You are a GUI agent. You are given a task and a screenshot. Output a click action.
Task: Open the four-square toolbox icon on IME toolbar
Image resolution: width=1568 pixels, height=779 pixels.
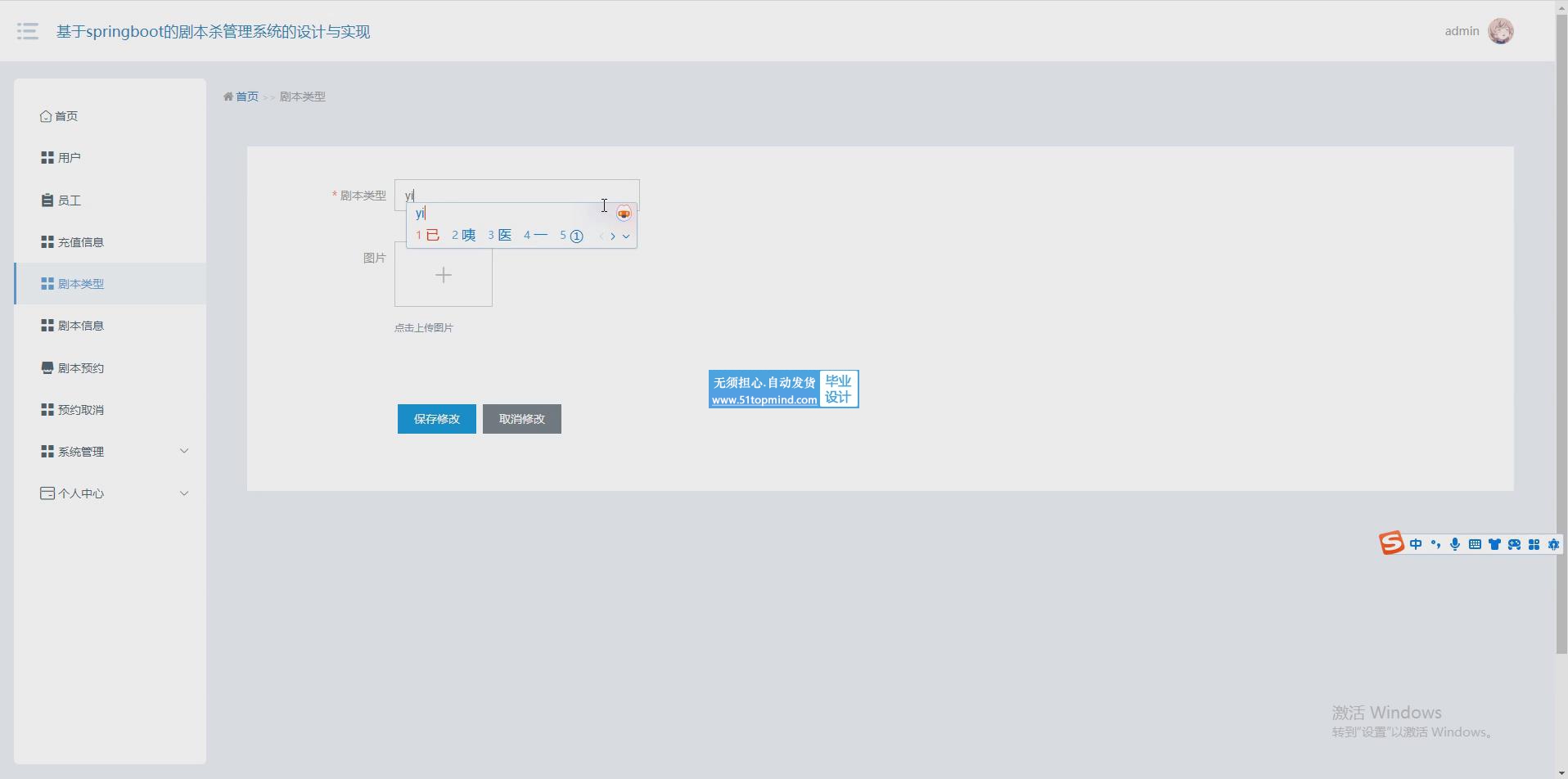click(1534, 544)
